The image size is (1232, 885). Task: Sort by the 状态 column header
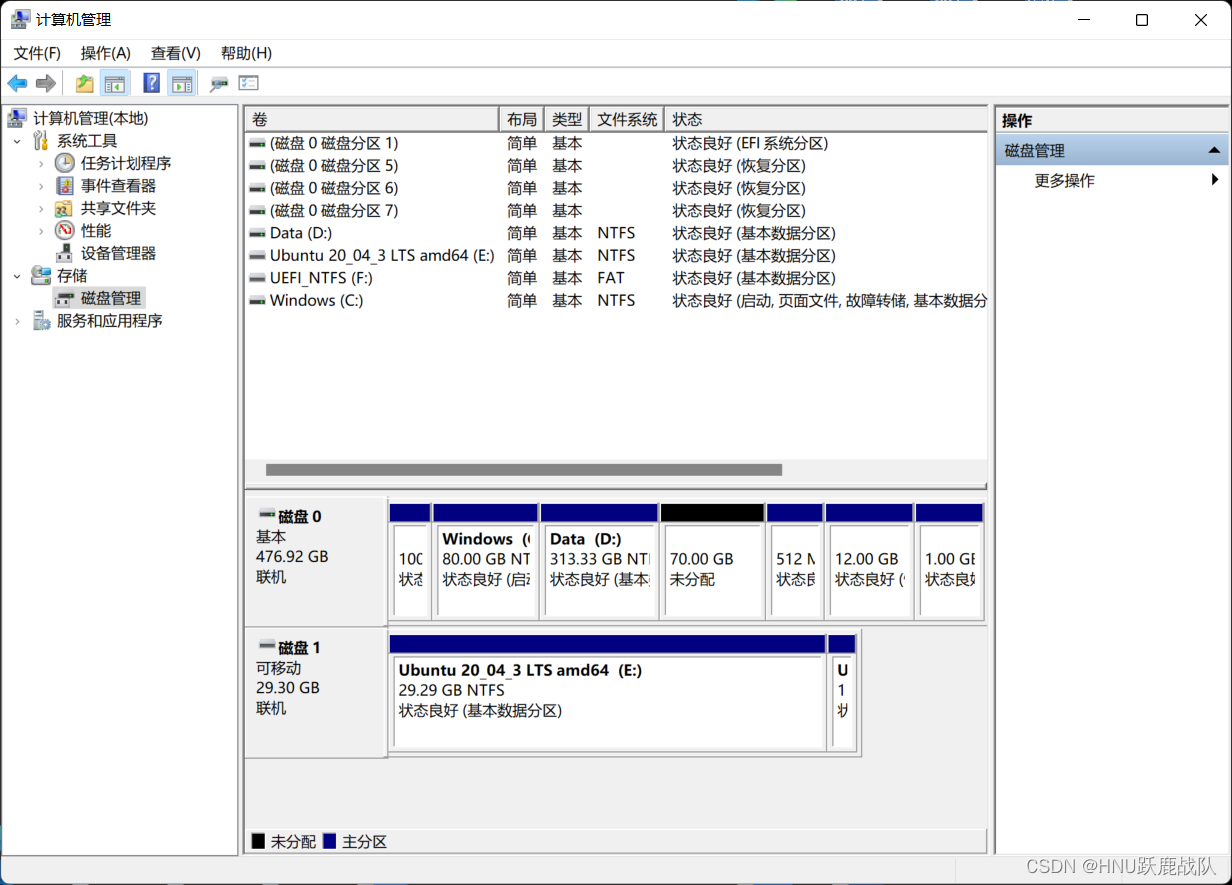(x=826, y=119)
